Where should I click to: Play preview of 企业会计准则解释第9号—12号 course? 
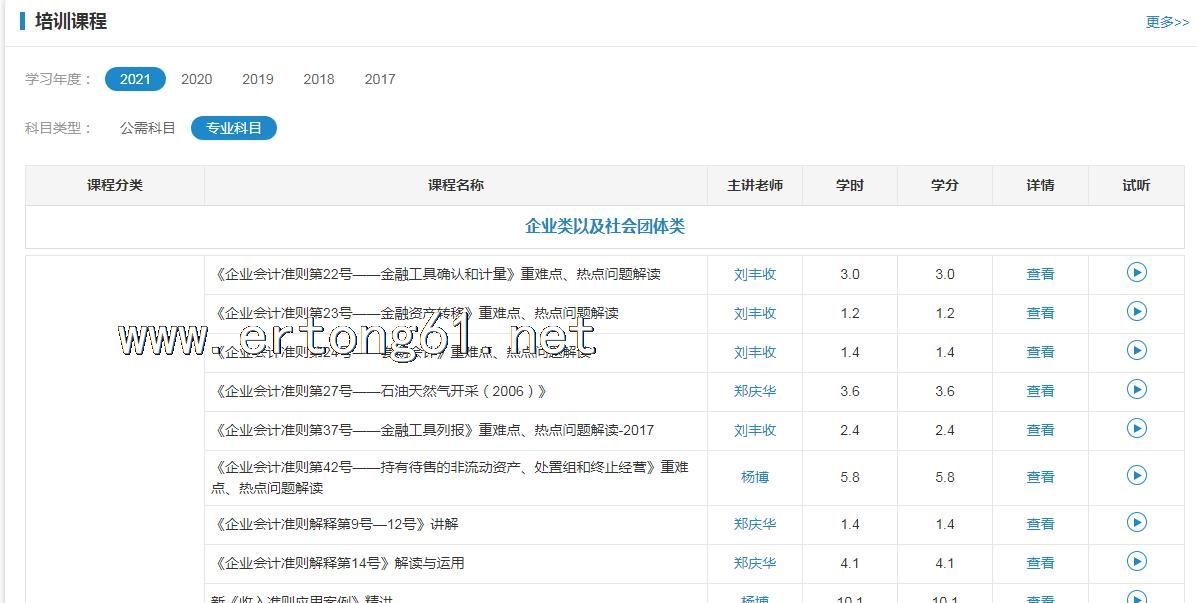click(1136, 522)
